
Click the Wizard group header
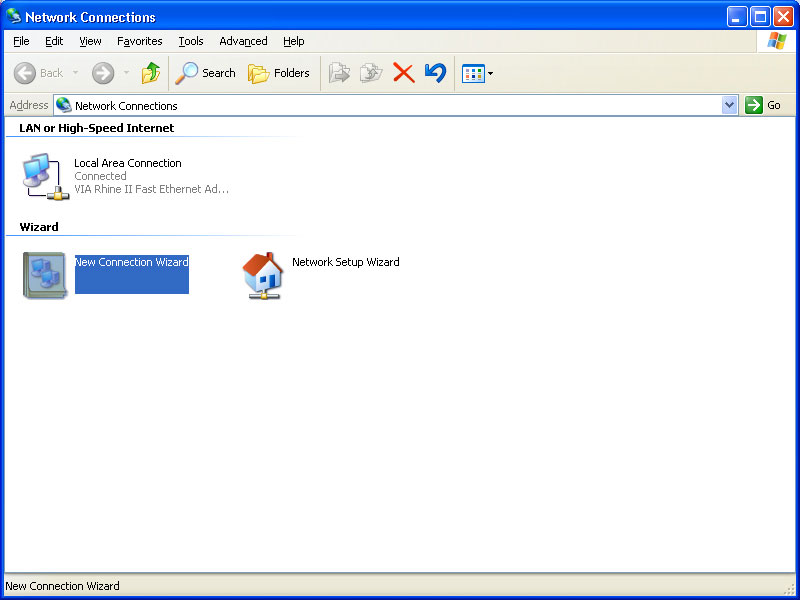tap(39, 227)
